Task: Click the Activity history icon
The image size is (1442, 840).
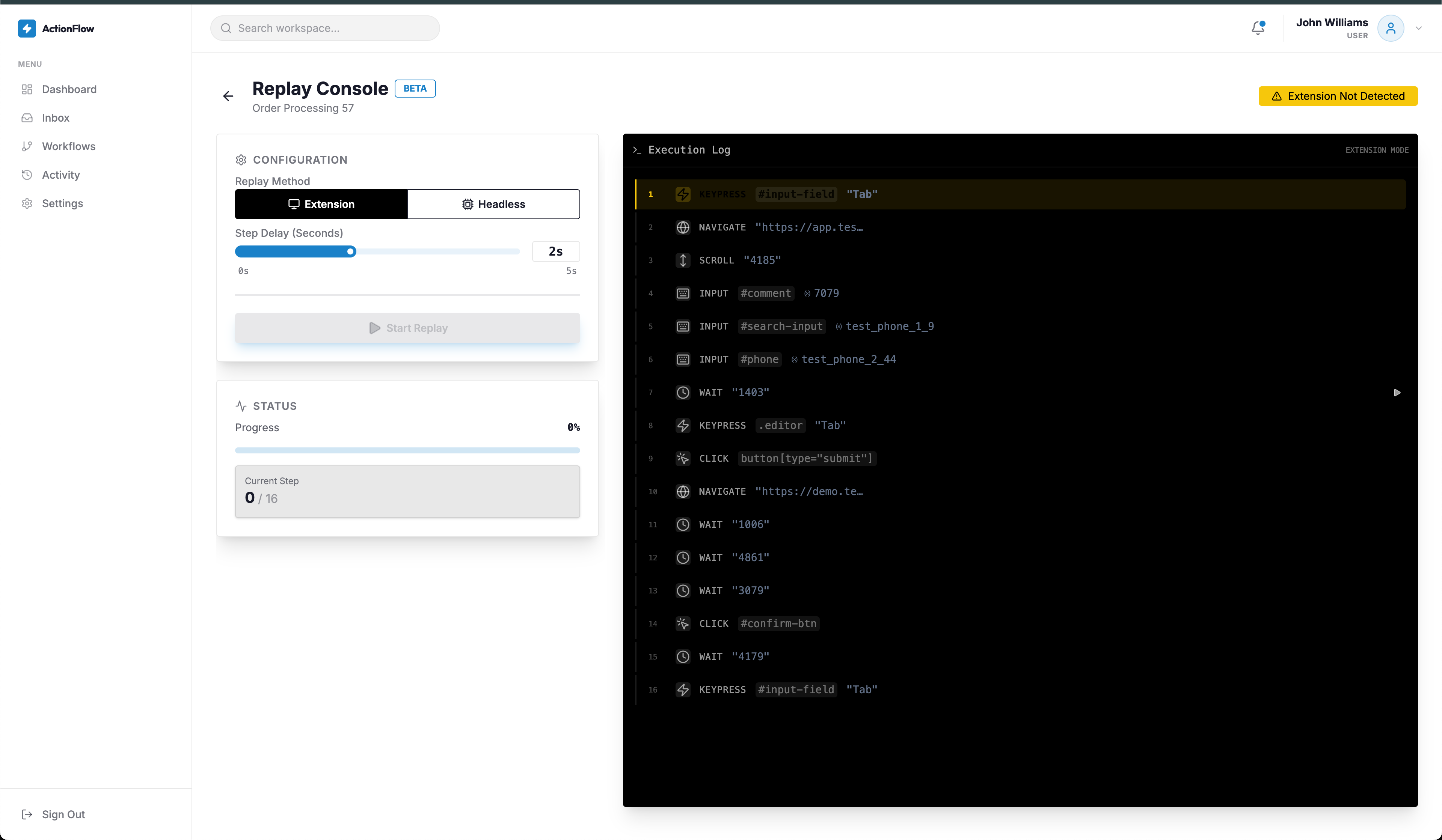Action: point(27,175)
